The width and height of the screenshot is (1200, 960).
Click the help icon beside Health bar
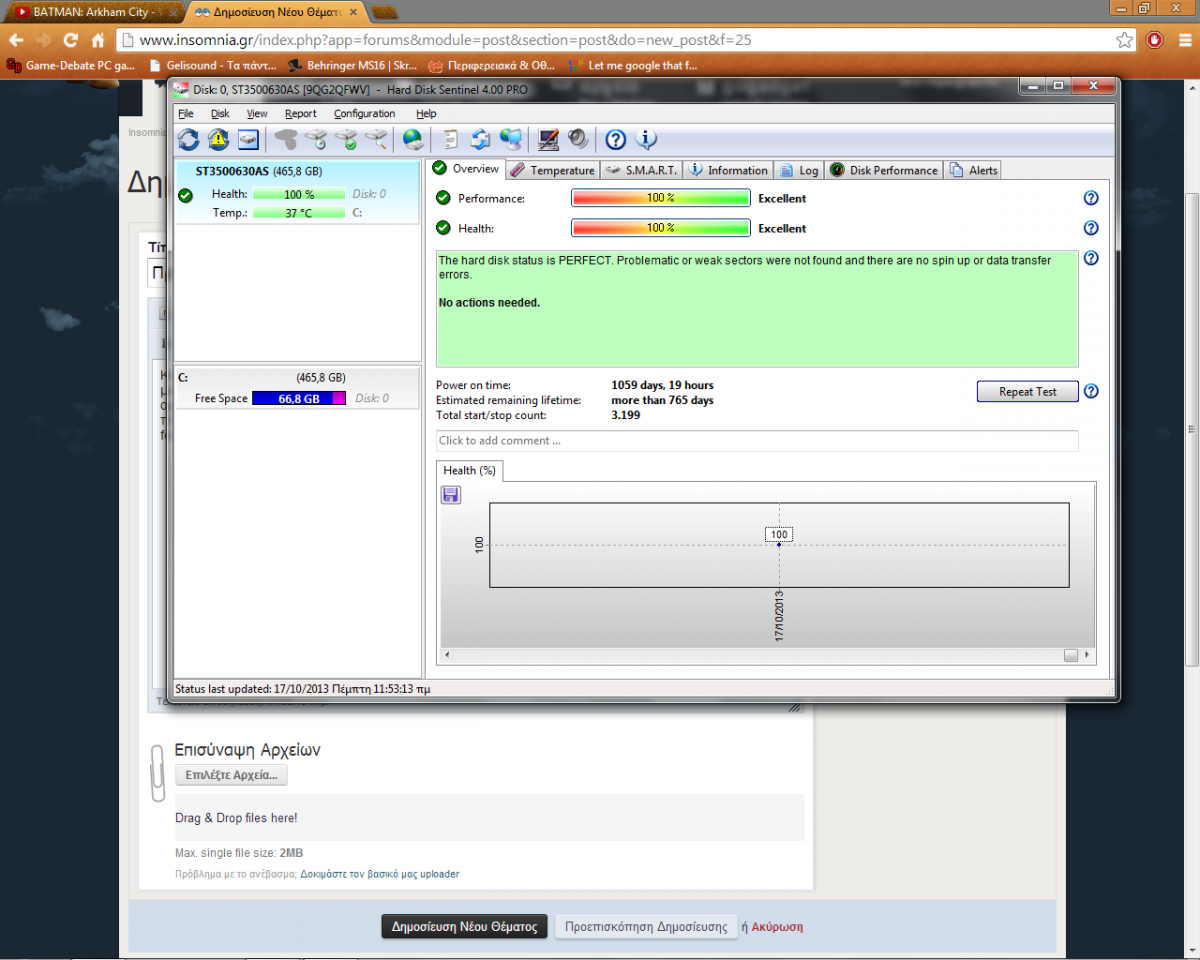1091,228
